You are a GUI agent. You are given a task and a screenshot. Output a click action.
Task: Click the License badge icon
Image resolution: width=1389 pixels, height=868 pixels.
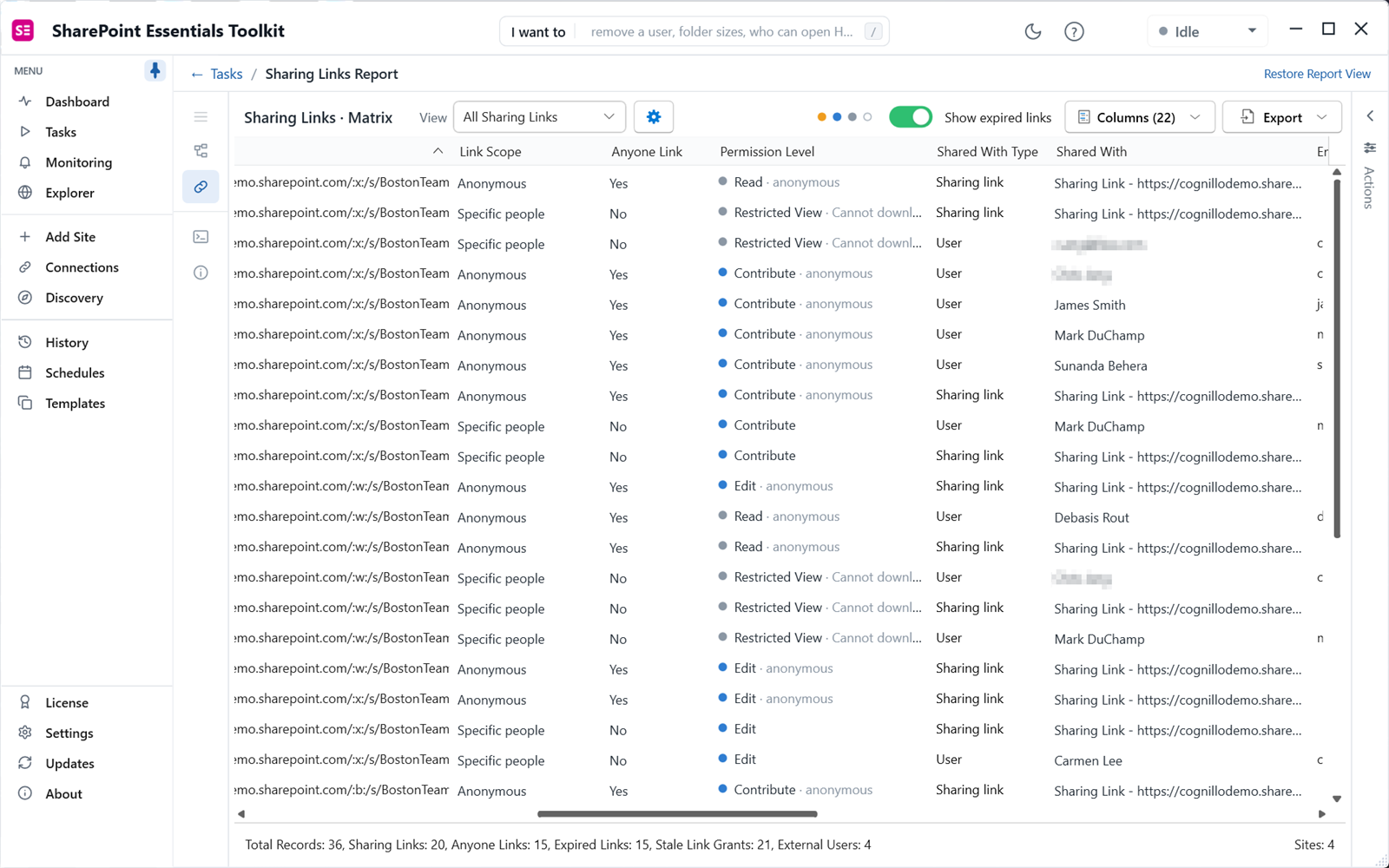pyautogui.click(x=25, y=702)
